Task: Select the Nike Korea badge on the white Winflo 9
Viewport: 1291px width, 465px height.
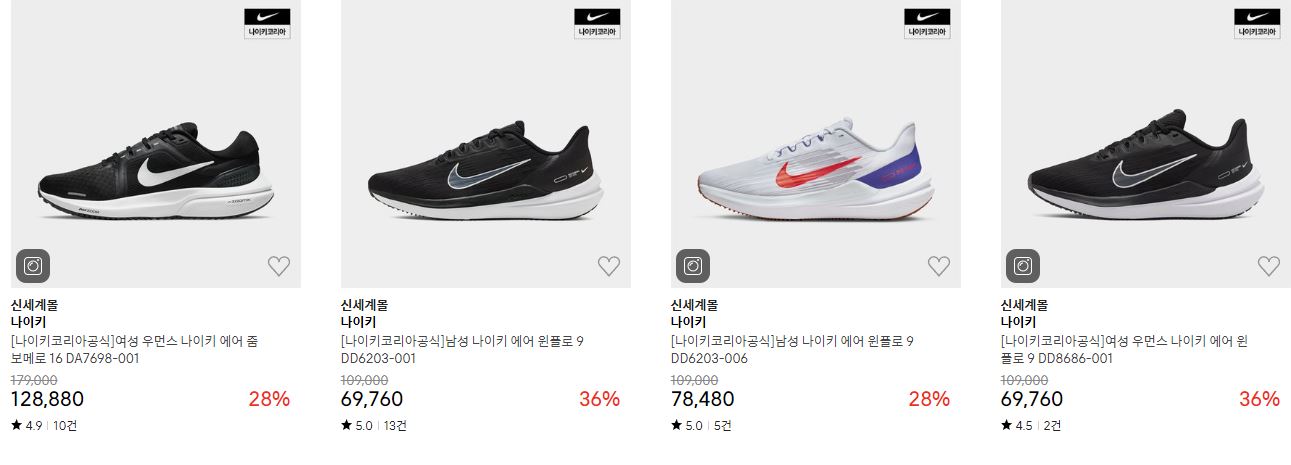Action: pyautogui.click(x=927, y=24)
